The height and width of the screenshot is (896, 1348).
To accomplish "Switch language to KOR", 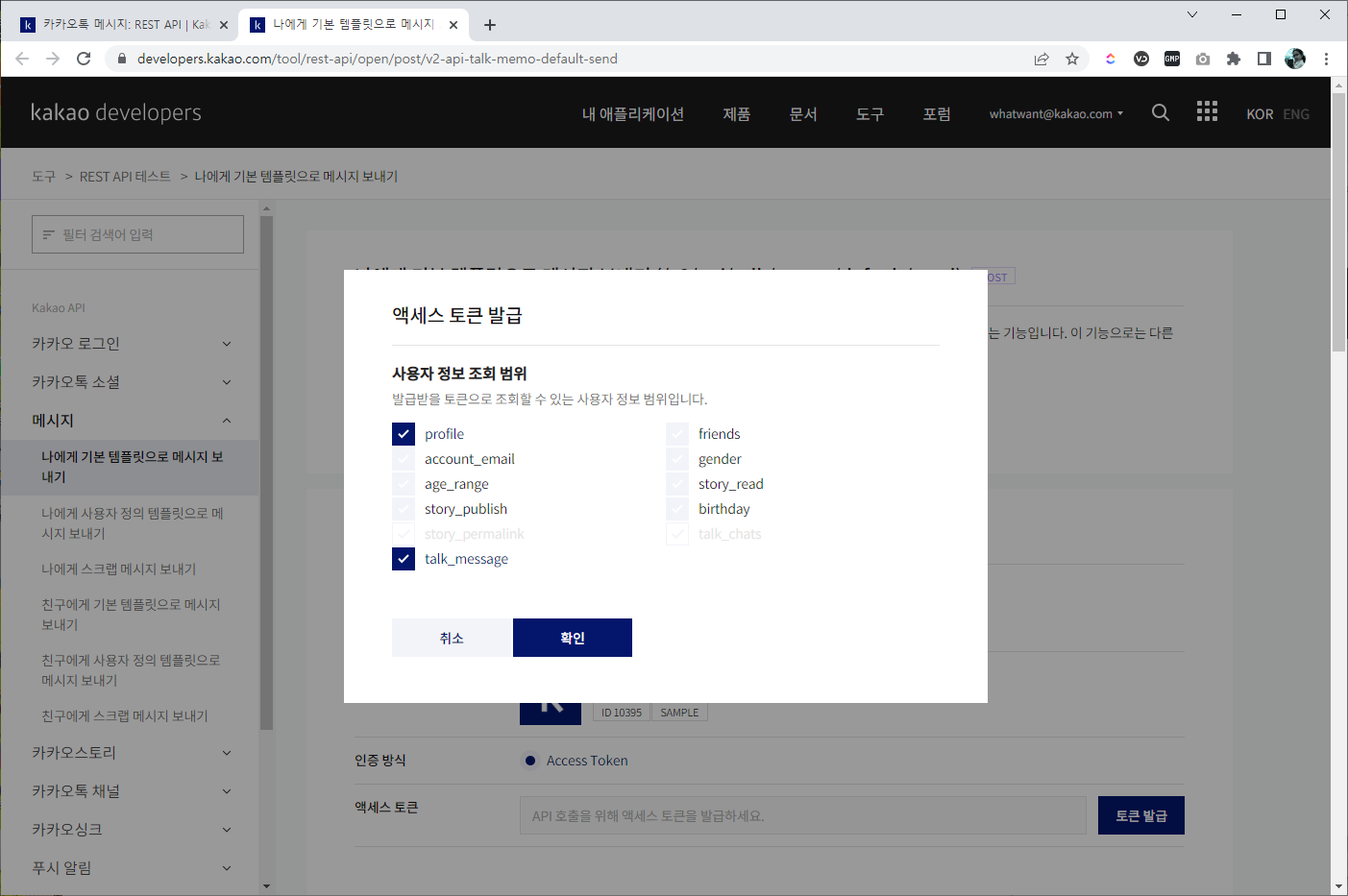I will click(1260, 114).
